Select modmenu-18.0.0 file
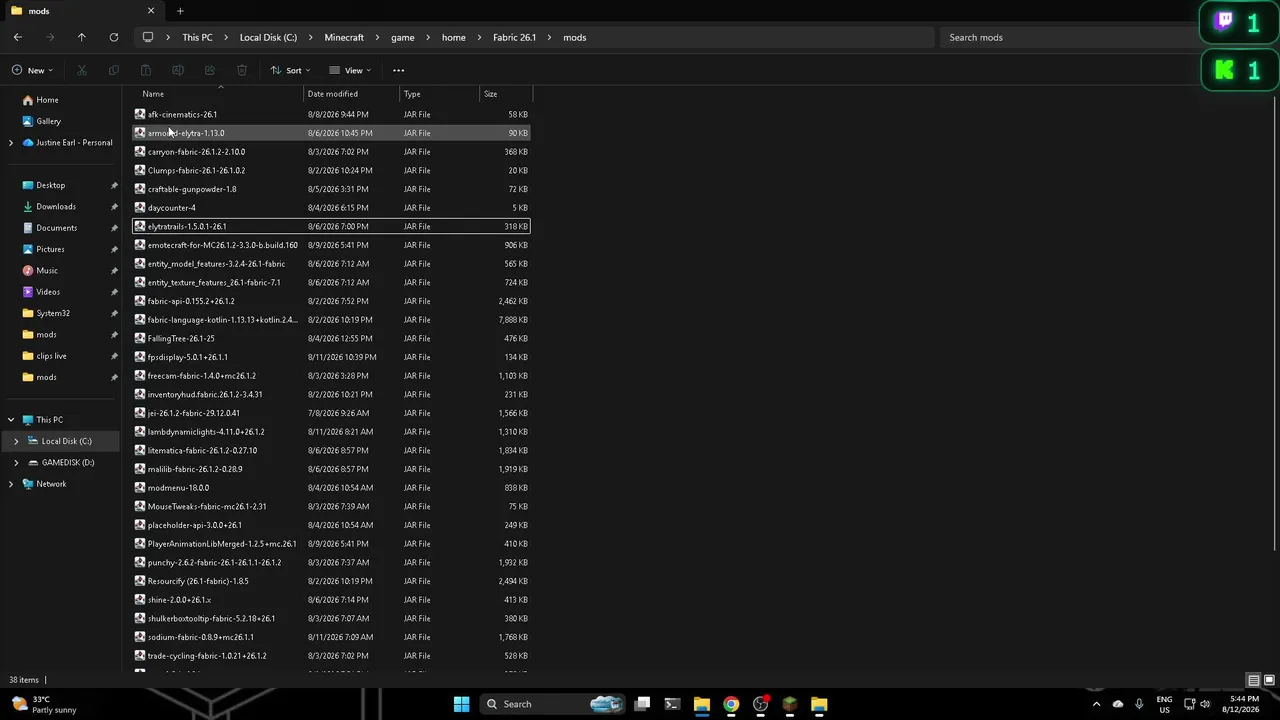Image resolution: width=1280 pixels, height=720 pixels. (x=331, y=488)
